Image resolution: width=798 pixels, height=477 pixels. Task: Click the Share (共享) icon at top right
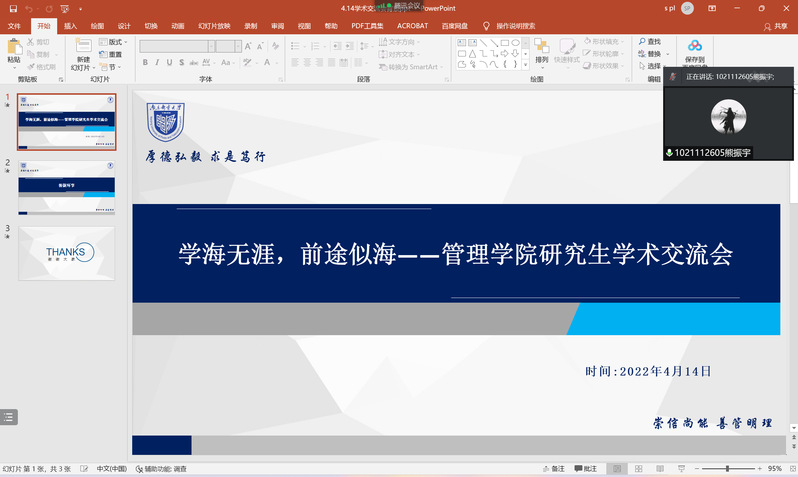(775, 26)
